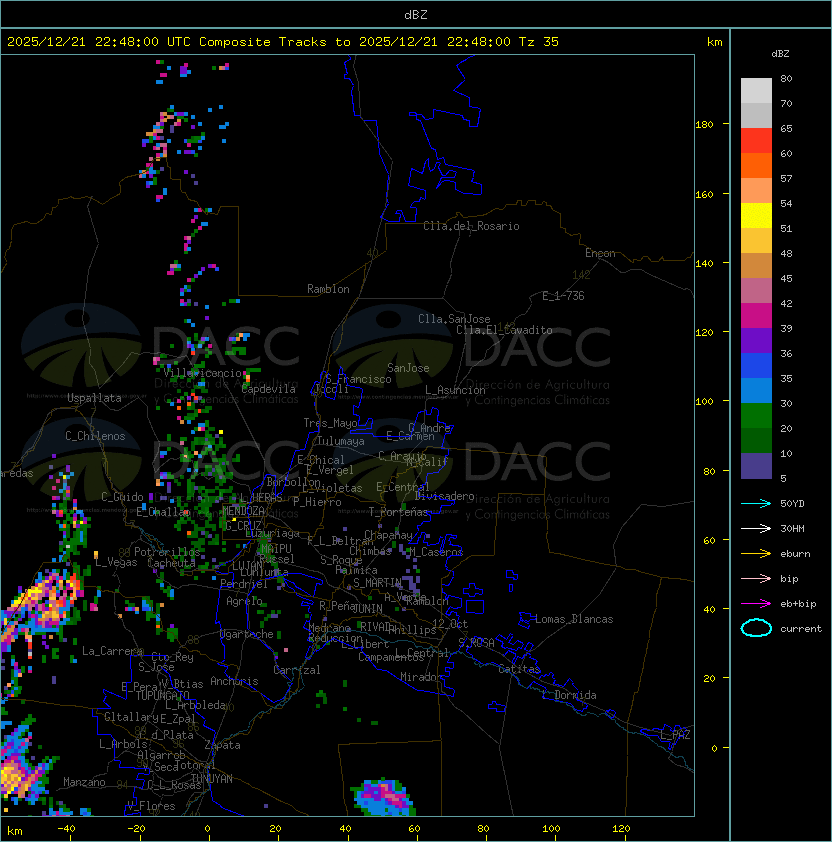
Task: Click the pink bip arrow symbol
Action: (756, 578)
